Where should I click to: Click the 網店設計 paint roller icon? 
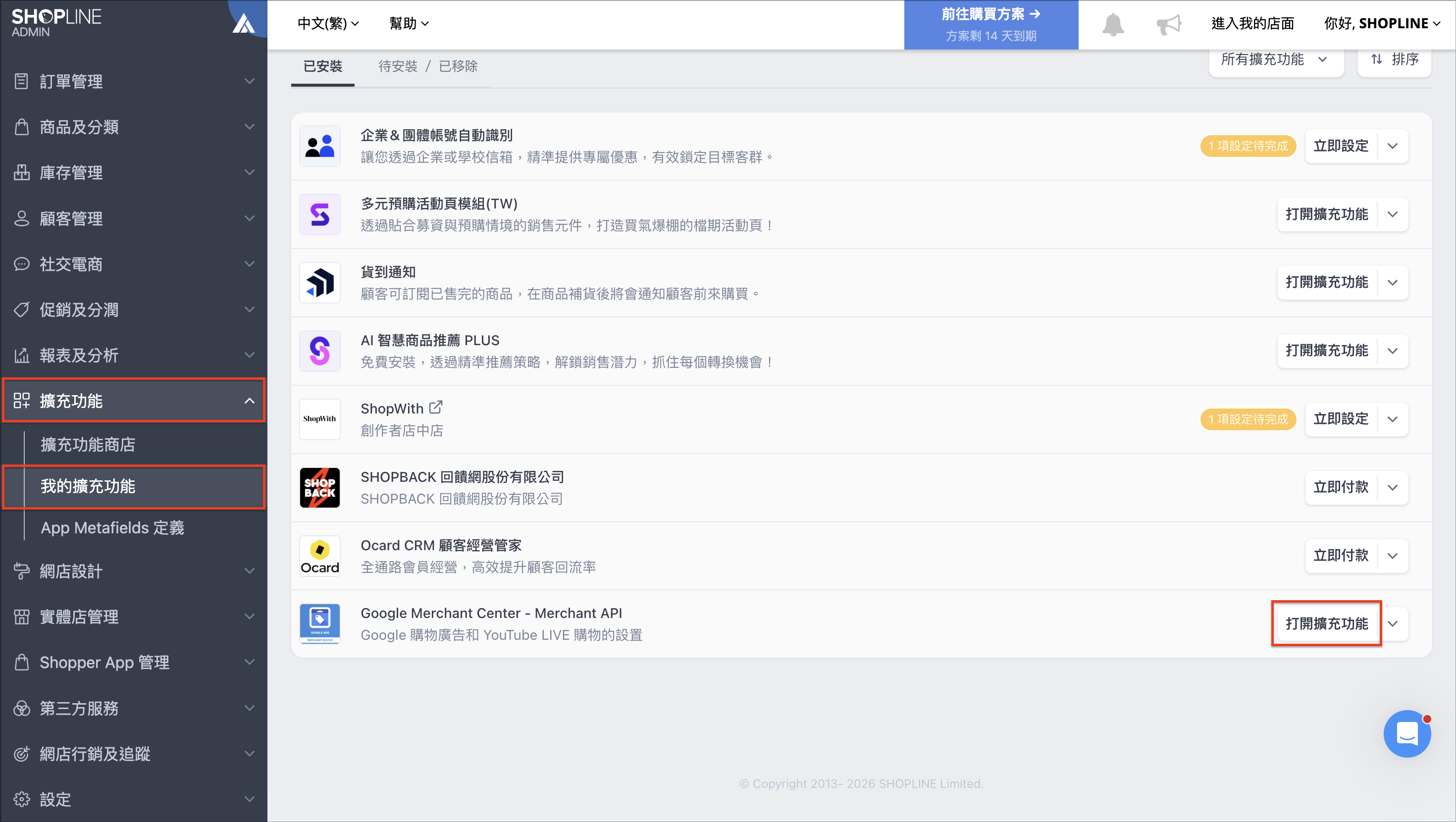(21, 571)
